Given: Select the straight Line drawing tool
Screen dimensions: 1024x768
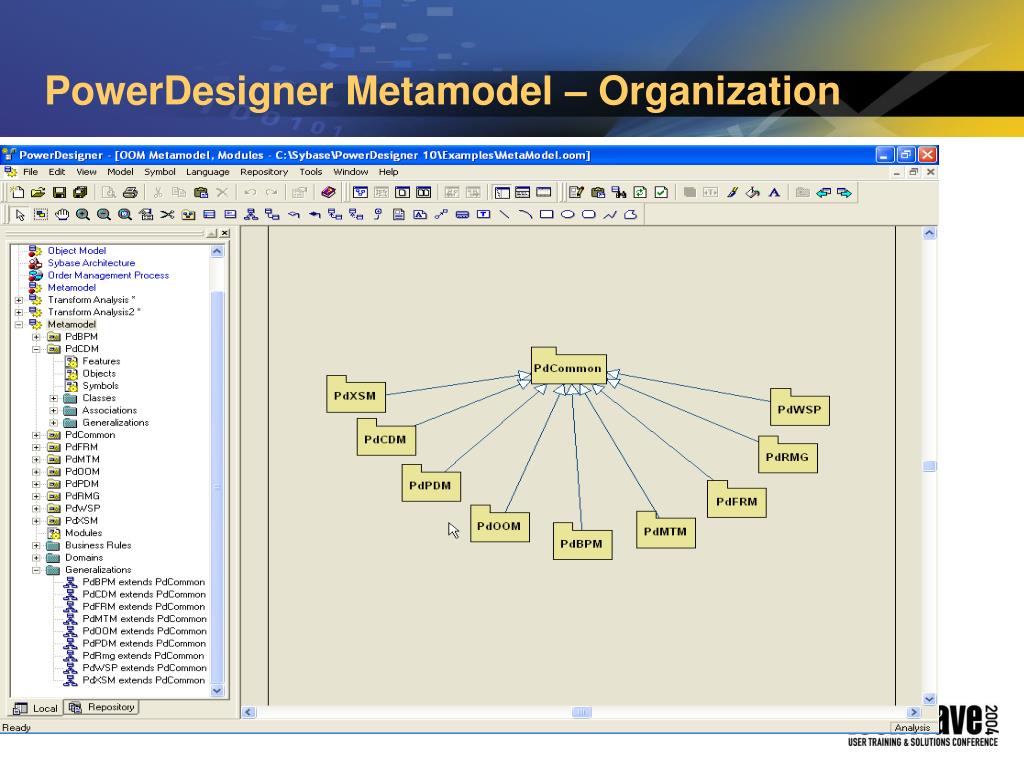Looking at the screenshot, I should [504, 214].
